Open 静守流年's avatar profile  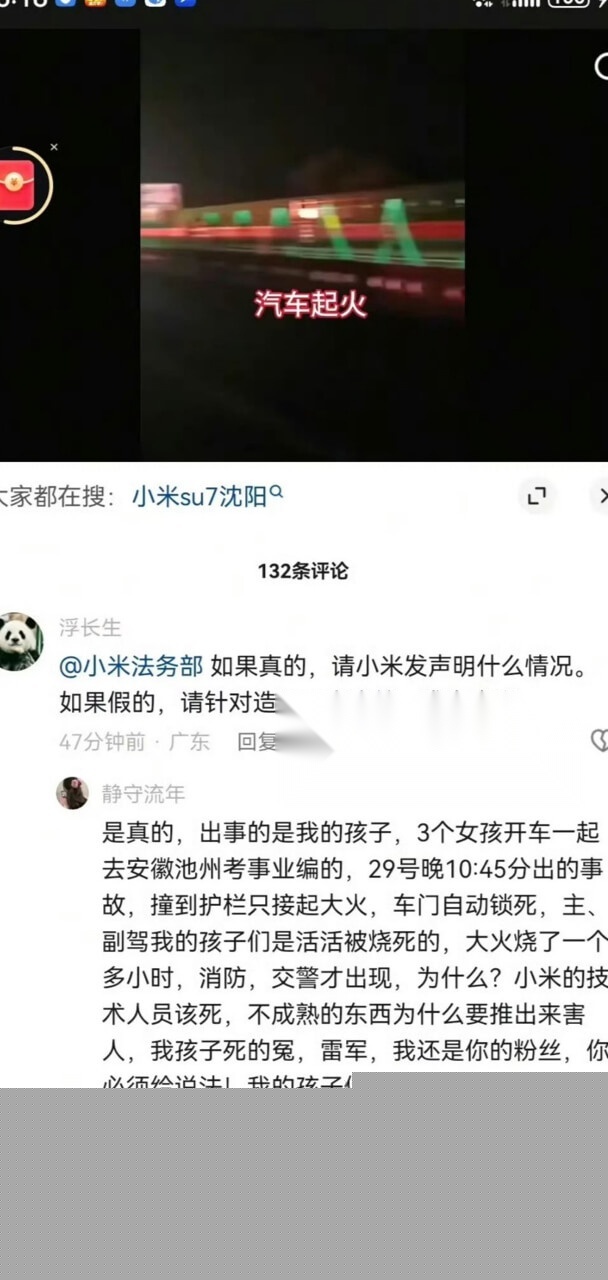(72, 793)
